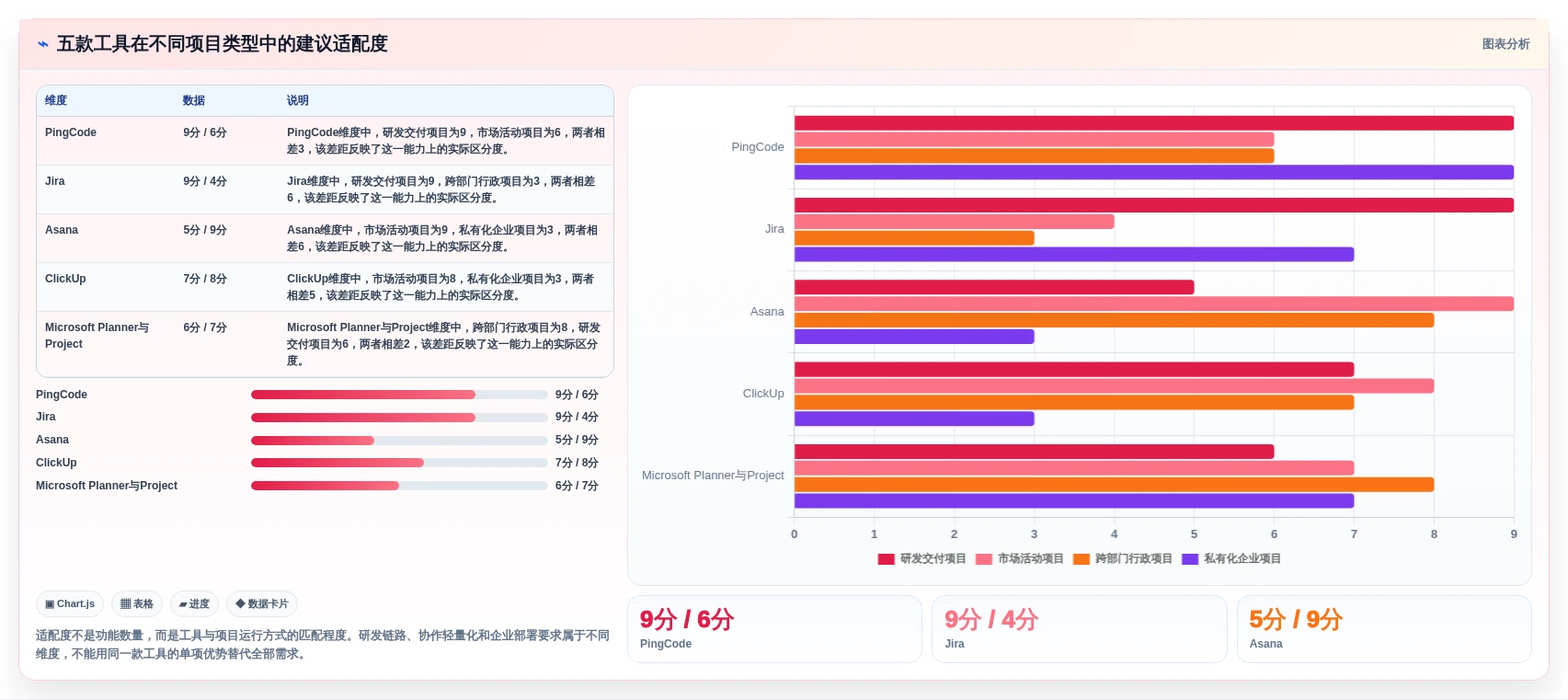The width and height of the screenshot is (1568, 700).
Task: Open the Asana 5分 / 9分 data card
Action: click(x=1384, y=629)
